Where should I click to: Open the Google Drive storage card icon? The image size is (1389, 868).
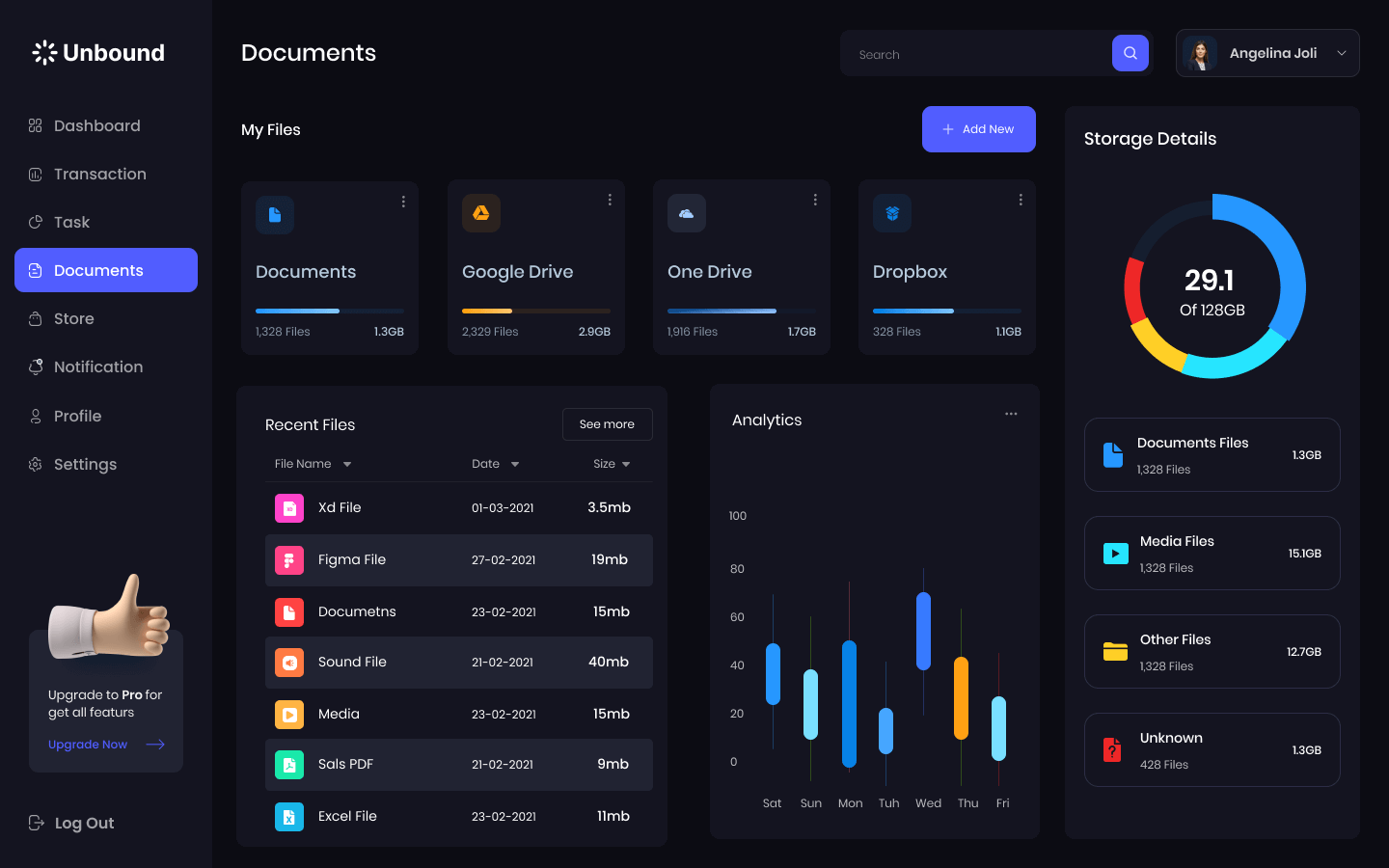pos(480,213)
